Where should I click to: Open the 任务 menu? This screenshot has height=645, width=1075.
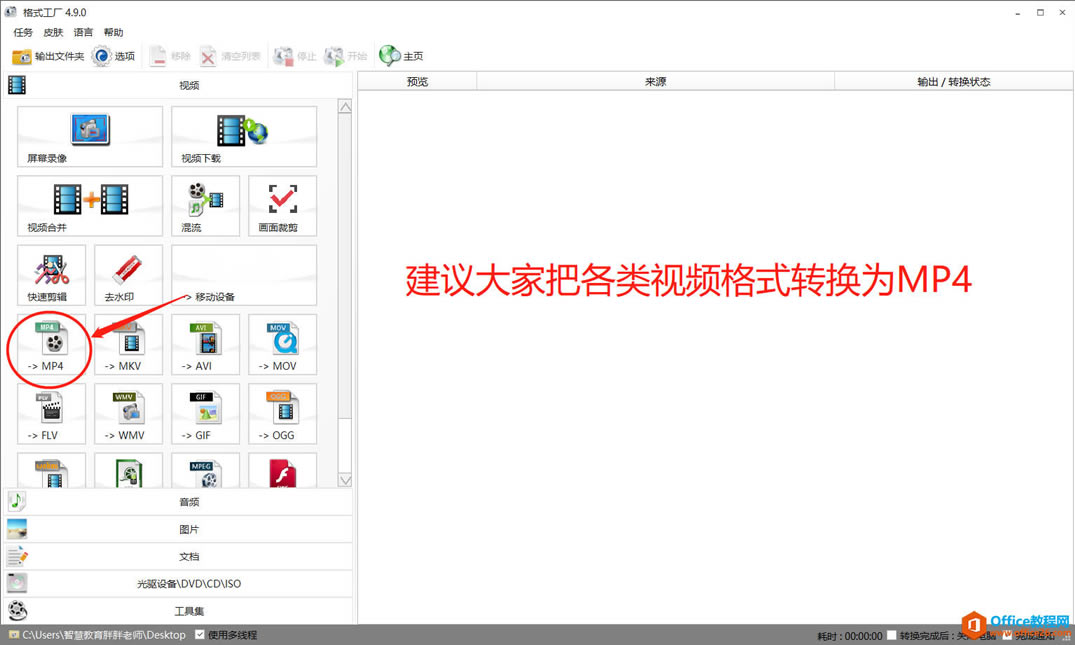pos(23,33)
